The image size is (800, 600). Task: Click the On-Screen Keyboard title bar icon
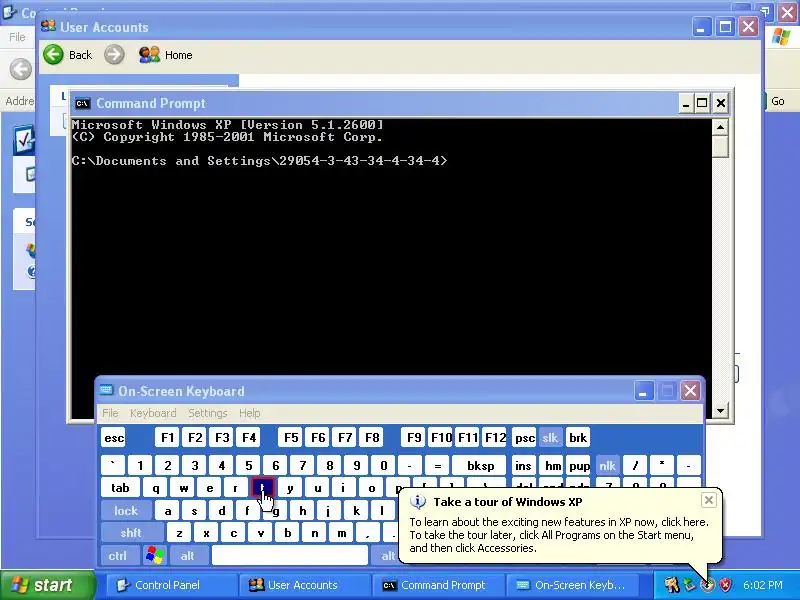pos(106,390)
